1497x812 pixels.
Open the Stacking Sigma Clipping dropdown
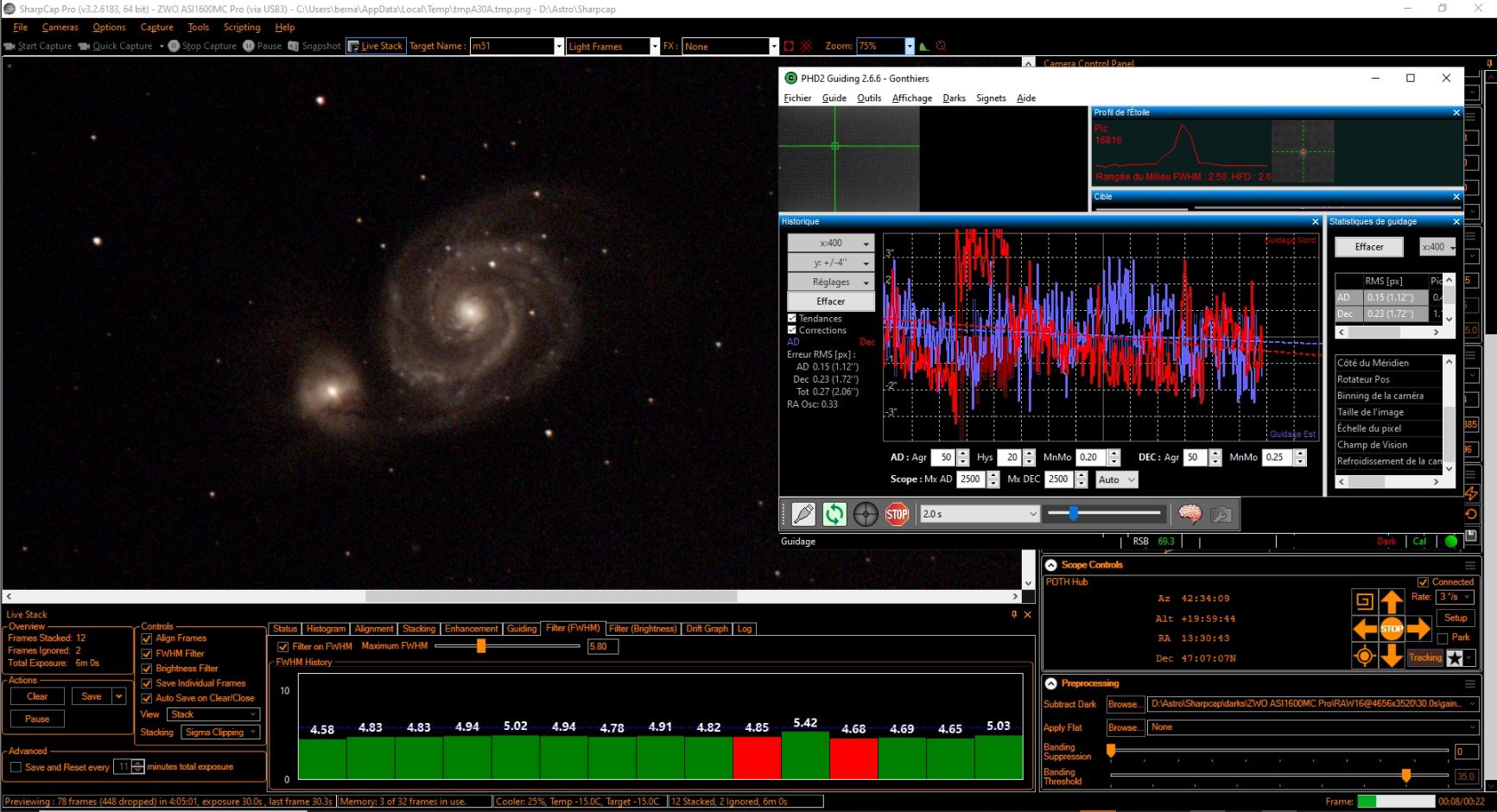tap(221, 733)
